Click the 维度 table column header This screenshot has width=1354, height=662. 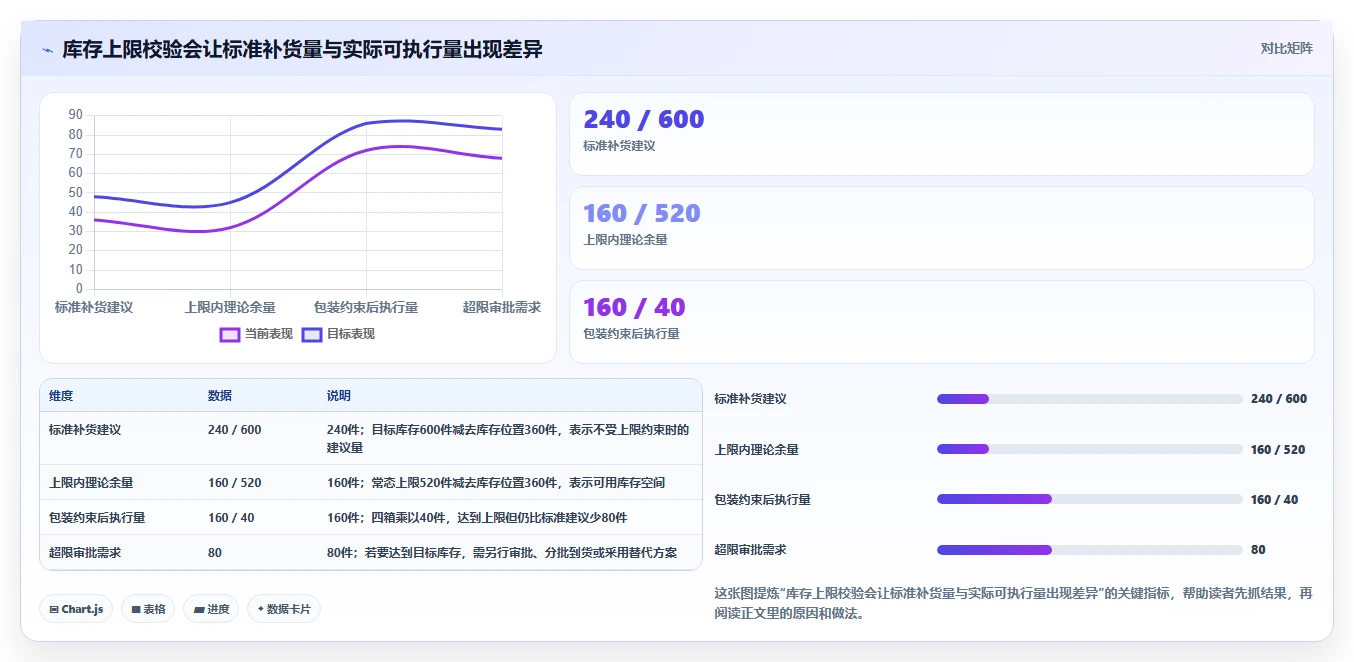(61, 396)
